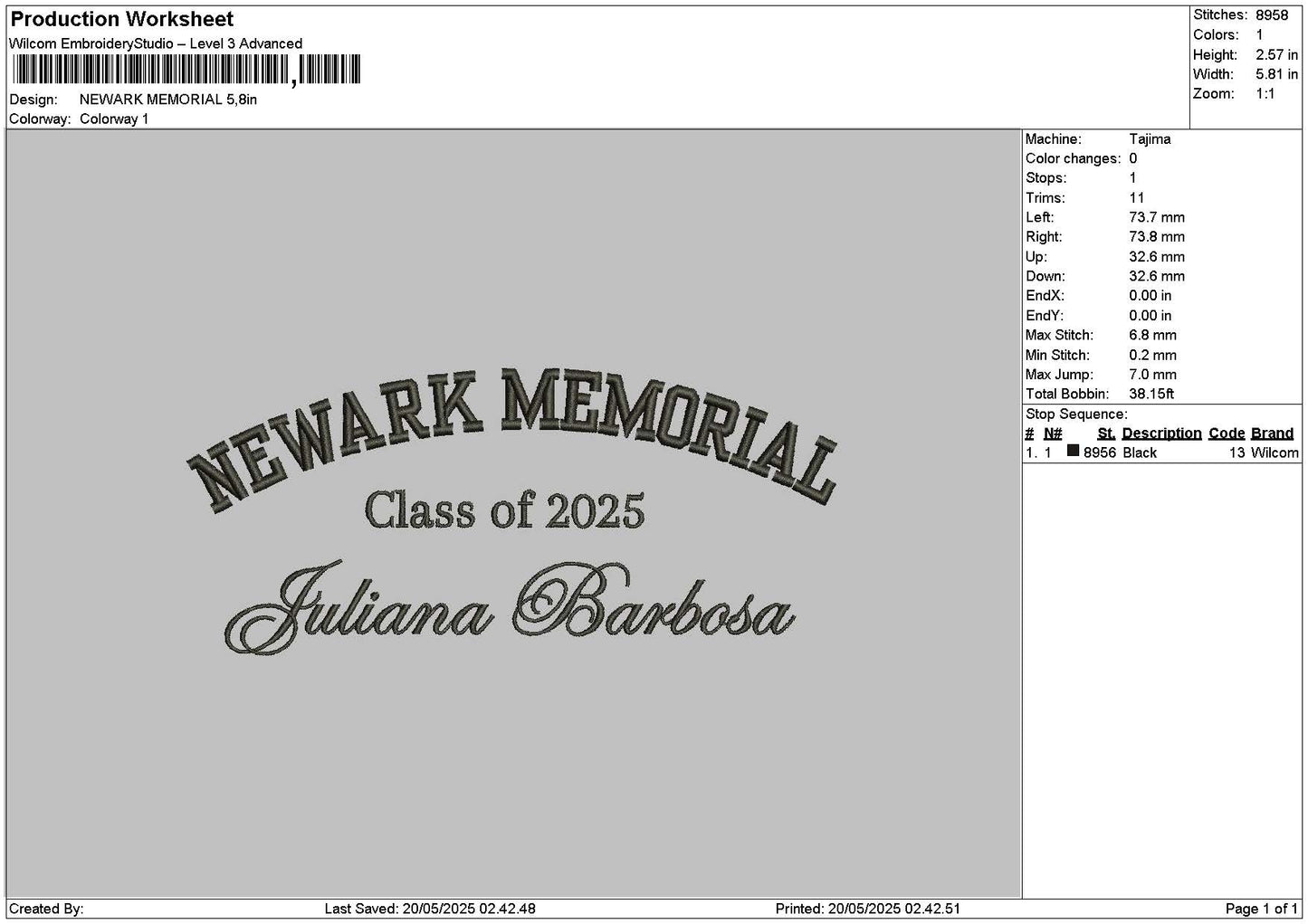Click thread code 13
This screenshot has width=1308, height=924.
coord(1237,453)
